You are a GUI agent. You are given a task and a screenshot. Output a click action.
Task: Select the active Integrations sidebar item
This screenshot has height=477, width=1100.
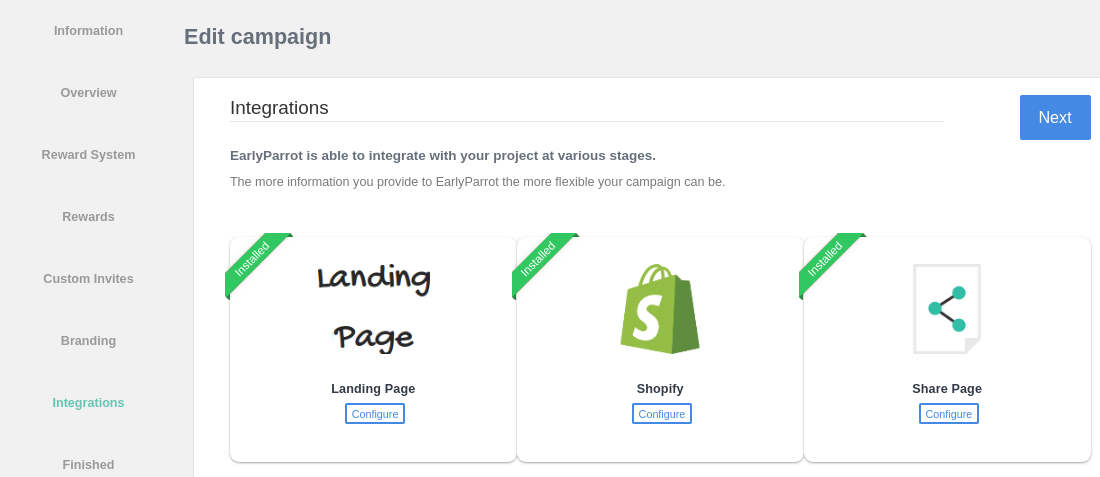pyautogui.click(x=88, y=403)
